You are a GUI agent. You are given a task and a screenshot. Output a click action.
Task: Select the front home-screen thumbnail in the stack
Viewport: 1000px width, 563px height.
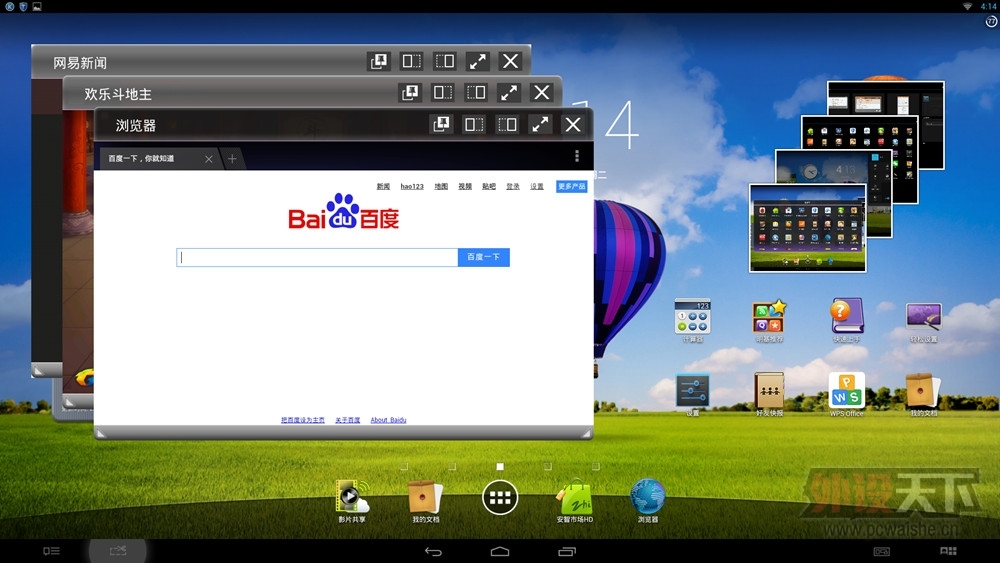coord(807,228)
